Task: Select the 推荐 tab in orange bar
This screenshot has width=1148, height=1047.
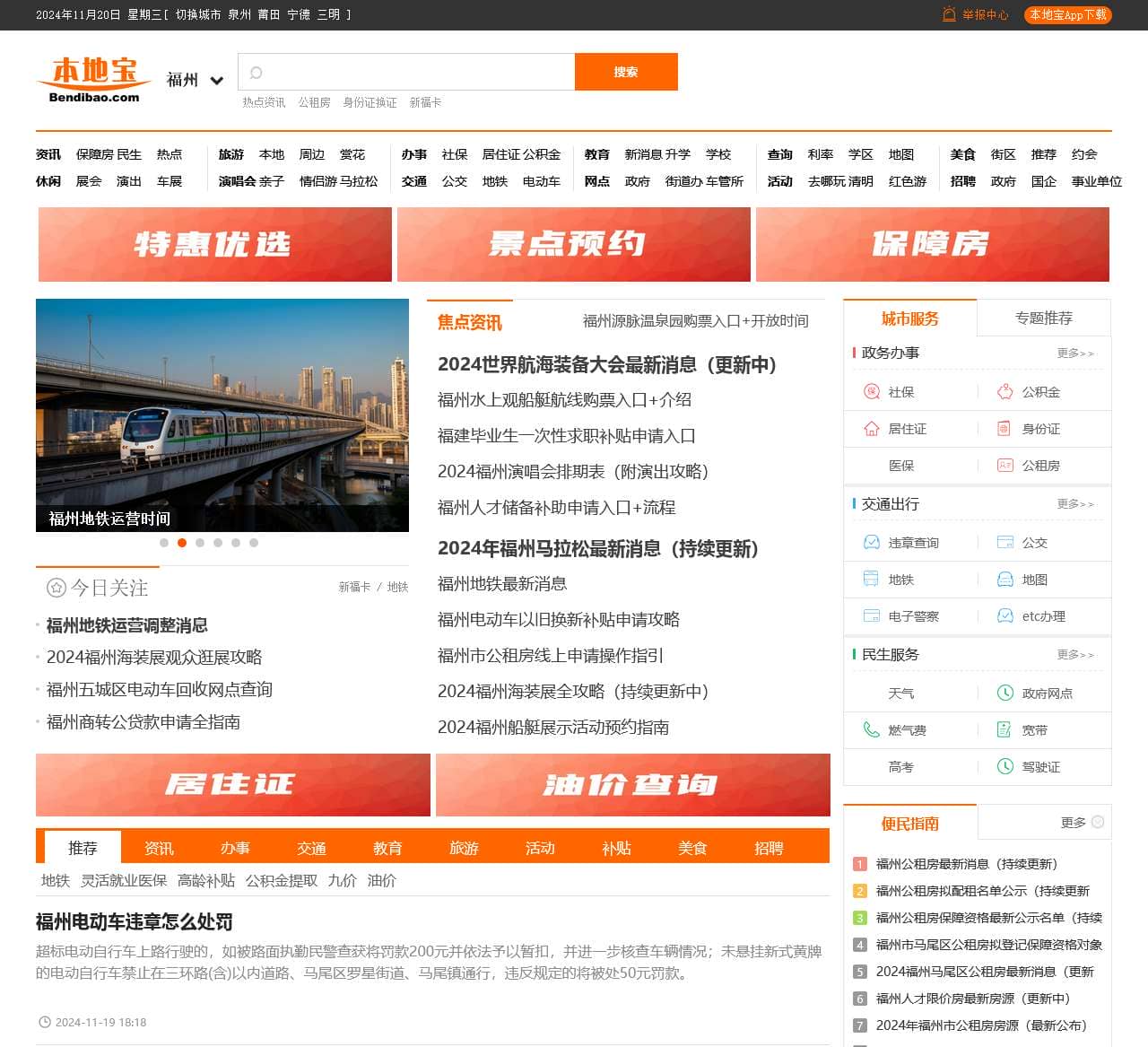Action: 83,848
